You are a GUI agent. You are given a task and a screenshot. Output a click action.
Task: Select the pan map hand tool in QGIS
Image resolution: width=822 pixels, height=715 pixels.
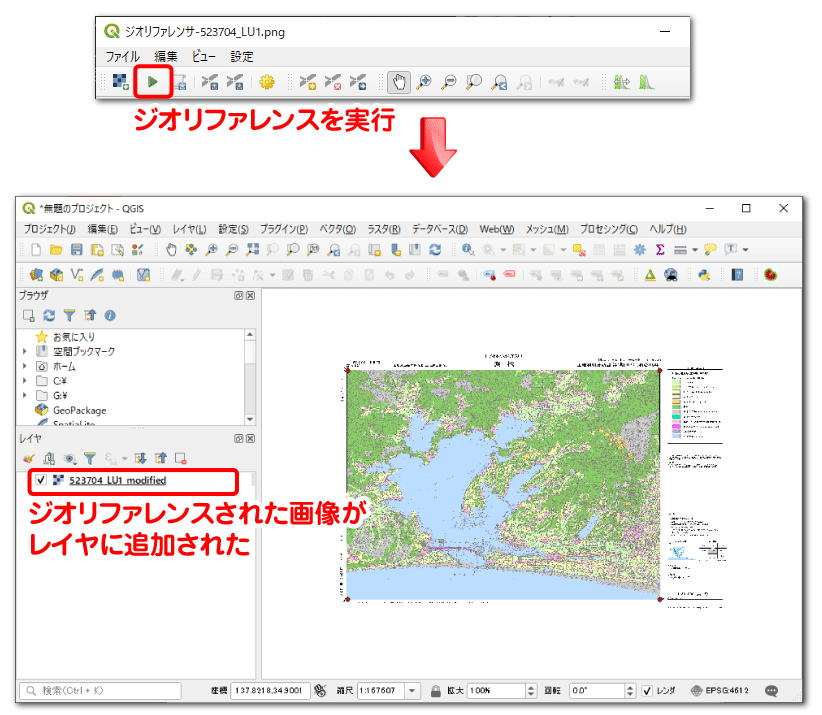[x=171, y=250]
